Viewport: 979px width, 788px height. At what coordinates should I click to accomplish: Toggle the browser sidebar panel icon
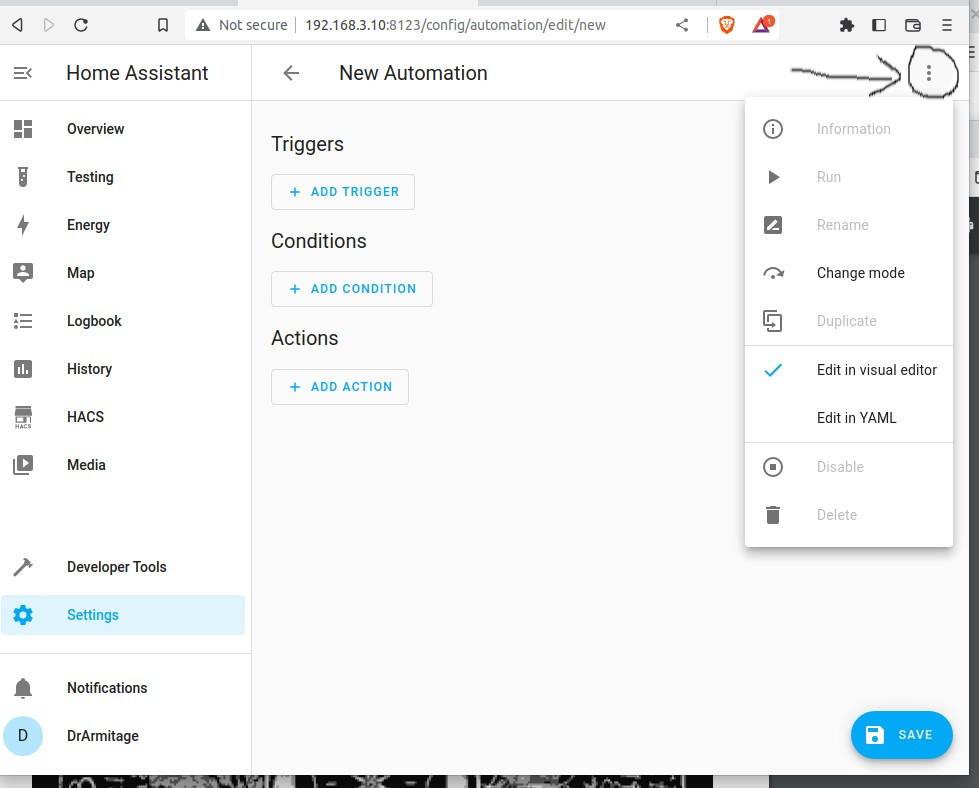879,25
